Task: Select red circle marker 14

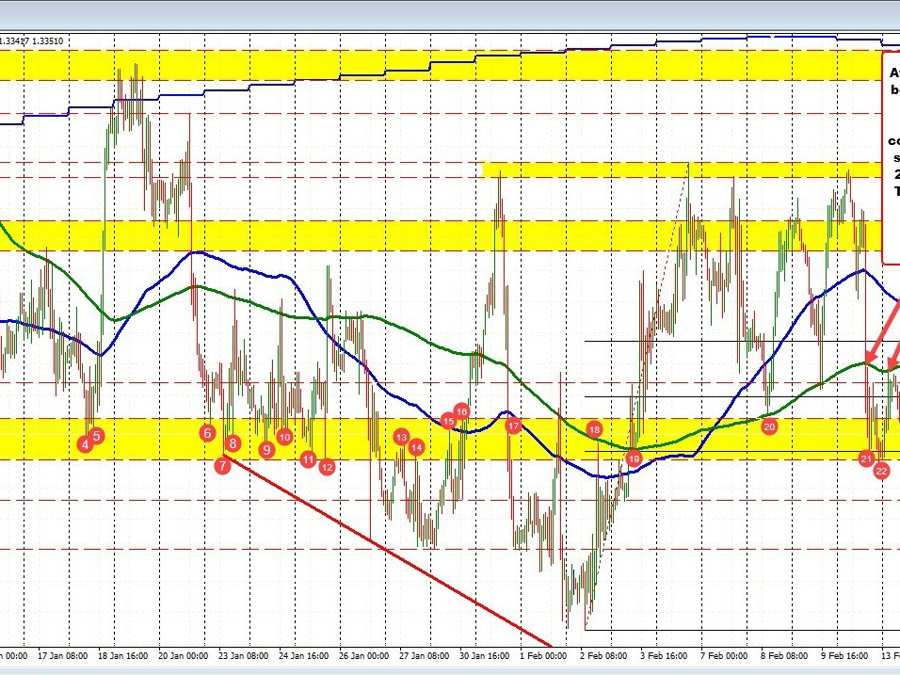Action: coord(416,448)
